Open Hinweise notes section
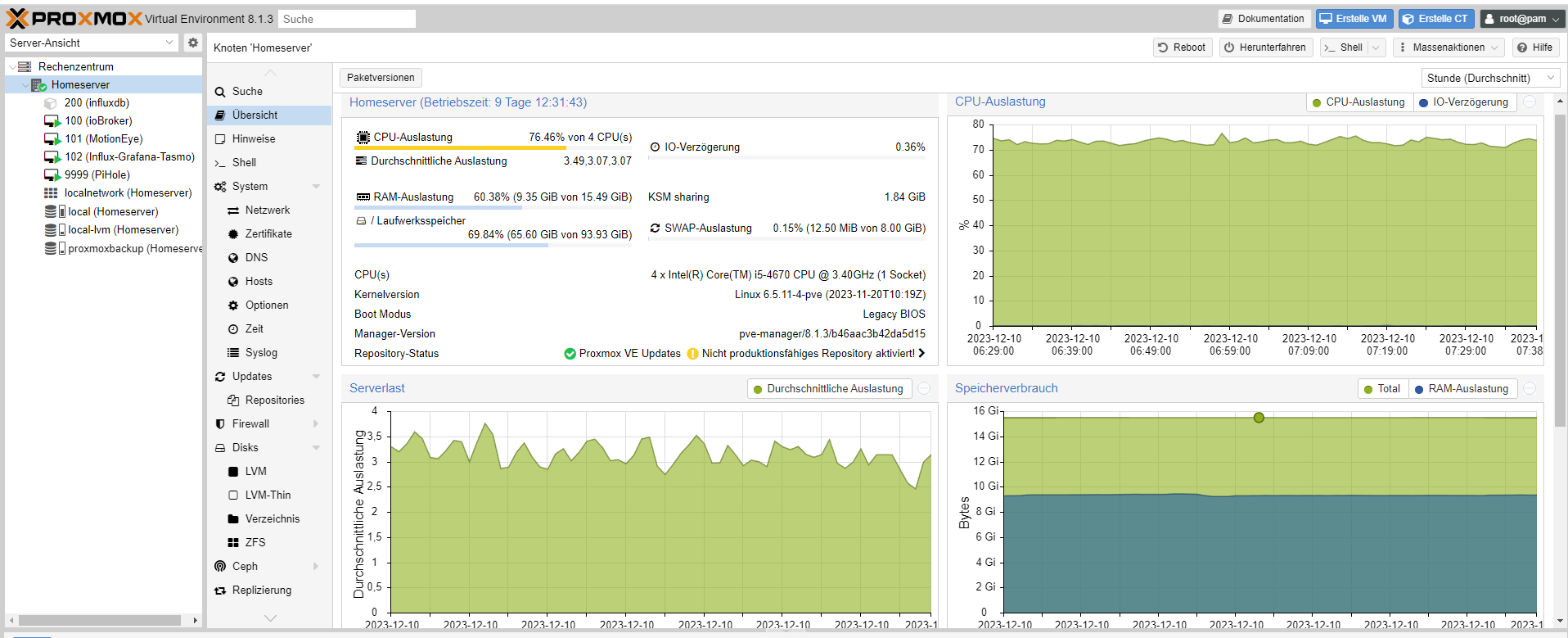Screen dimensions: 1568x638 click(x=254, y=138)
